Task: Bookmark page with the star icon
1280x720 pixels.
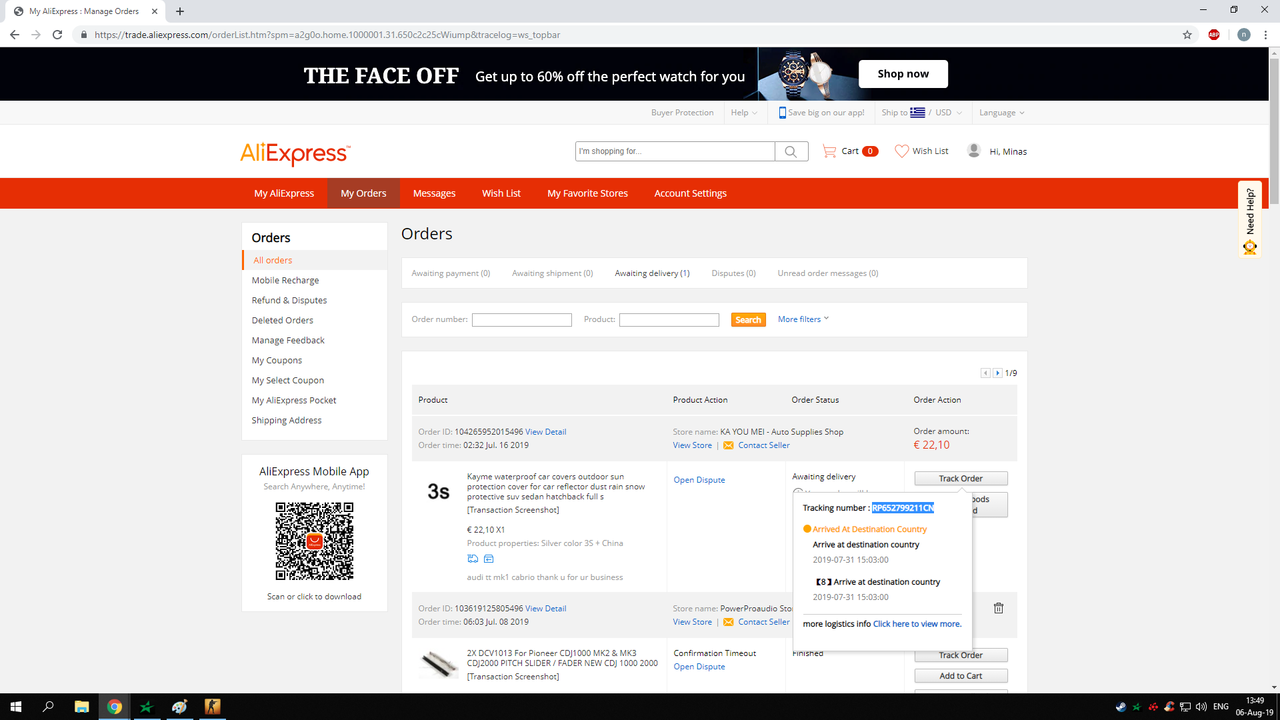Action: point(1187,34)
